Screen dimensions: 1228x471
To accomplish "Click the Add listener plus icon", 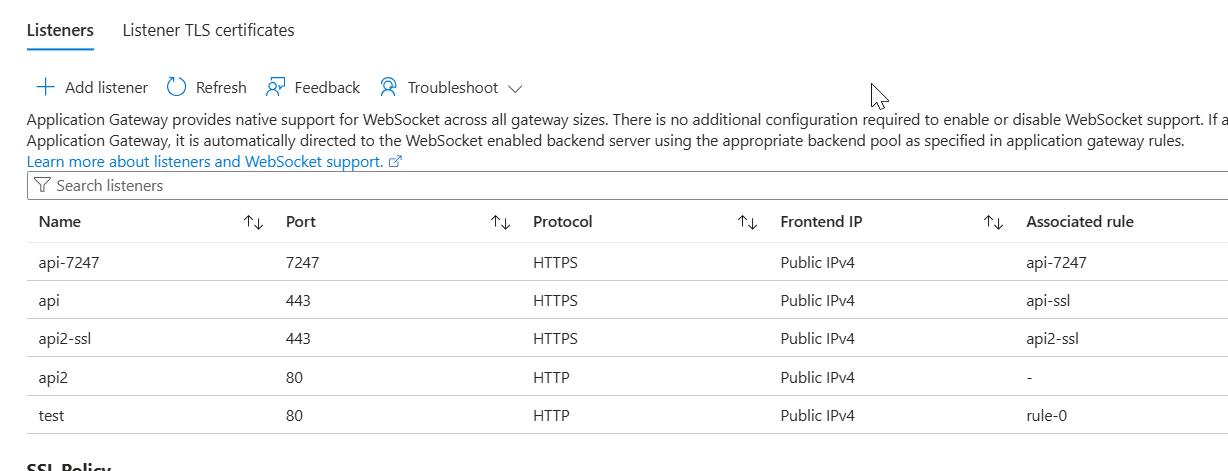I will tap(45, 87).
